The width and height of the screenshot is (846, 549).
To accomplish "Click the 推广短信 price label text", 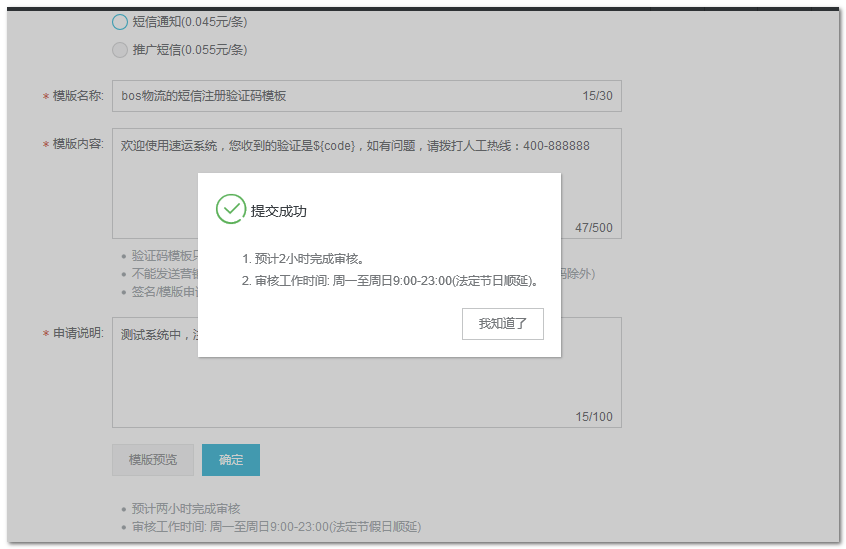I will click(190, 50).
